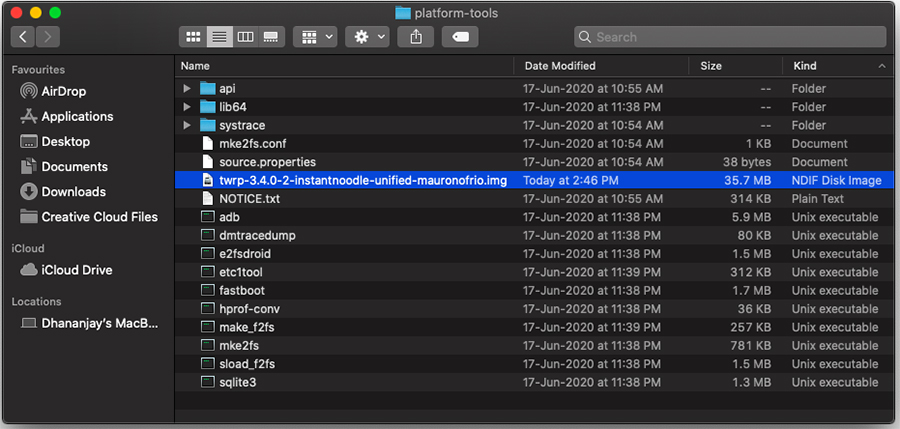This screenshot has height=429, width=900.
Task: Select the adb executable icon
Action: tap(207, 217)
